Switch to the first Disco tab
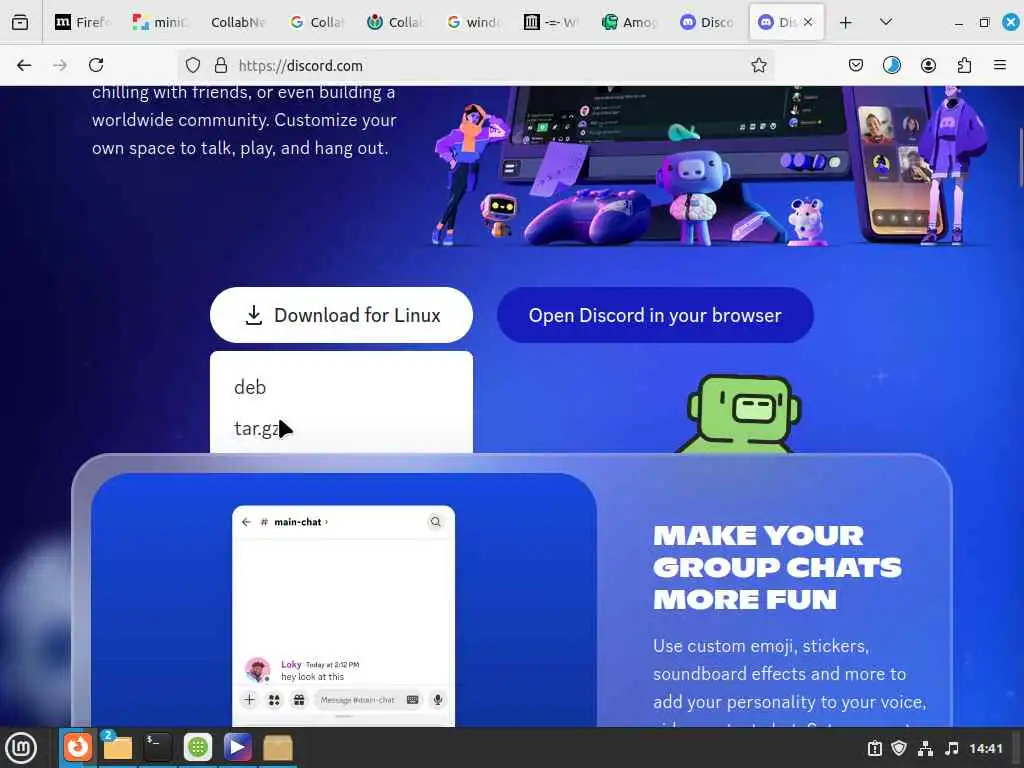Viewport: 1024px width, 768px height. 709,23
